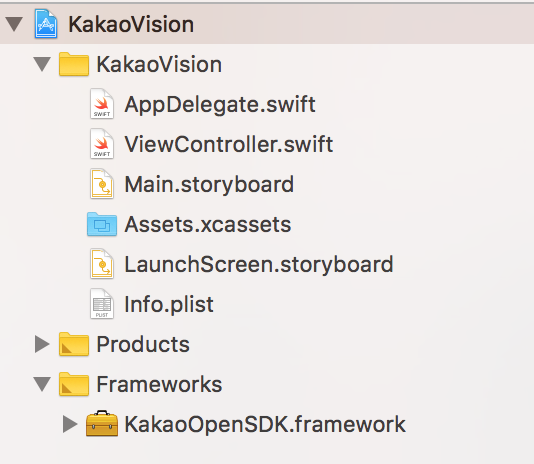
Task: Collapse the Frameworks group
Action: click(x=42, y=384)
